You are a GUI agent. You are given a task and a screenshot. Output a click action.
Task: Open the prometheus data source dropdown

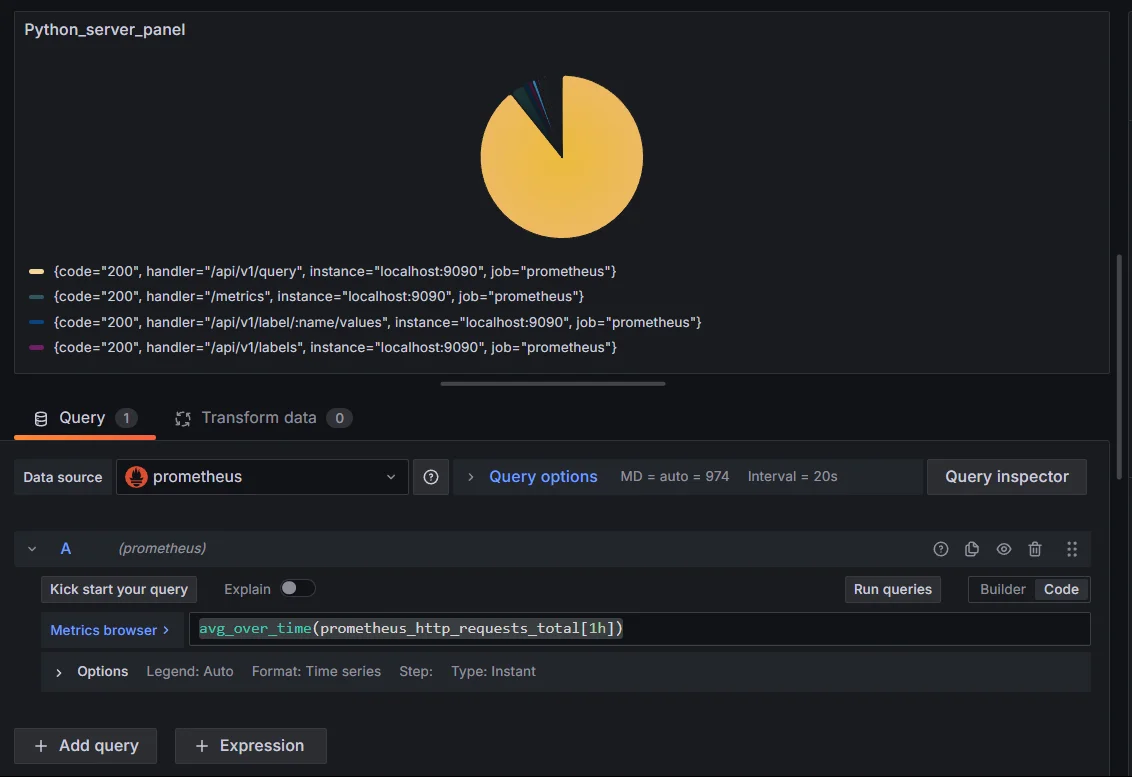[260, 477]
